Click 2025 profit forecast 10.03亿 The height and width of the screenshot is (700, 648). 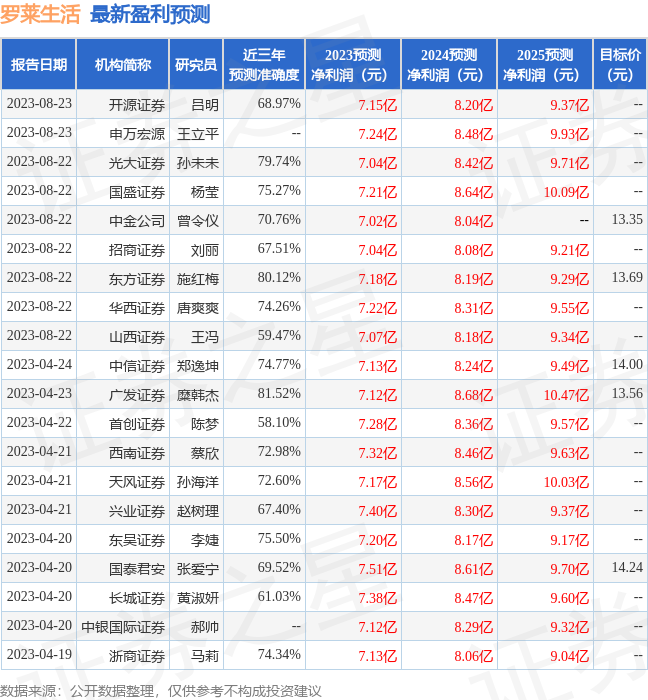point(566,482)
